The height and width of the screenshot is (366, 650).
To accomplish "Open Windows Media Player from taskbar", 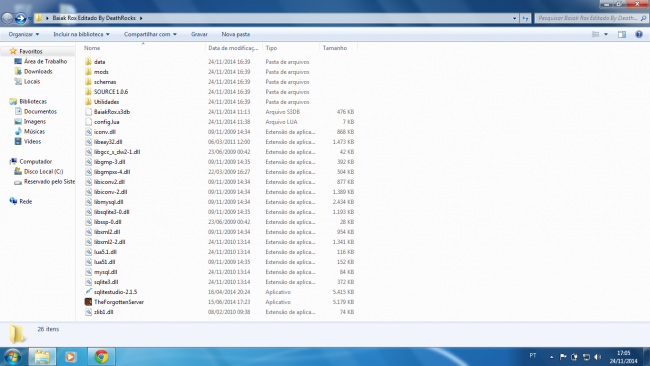I will (x=70, y=356).
